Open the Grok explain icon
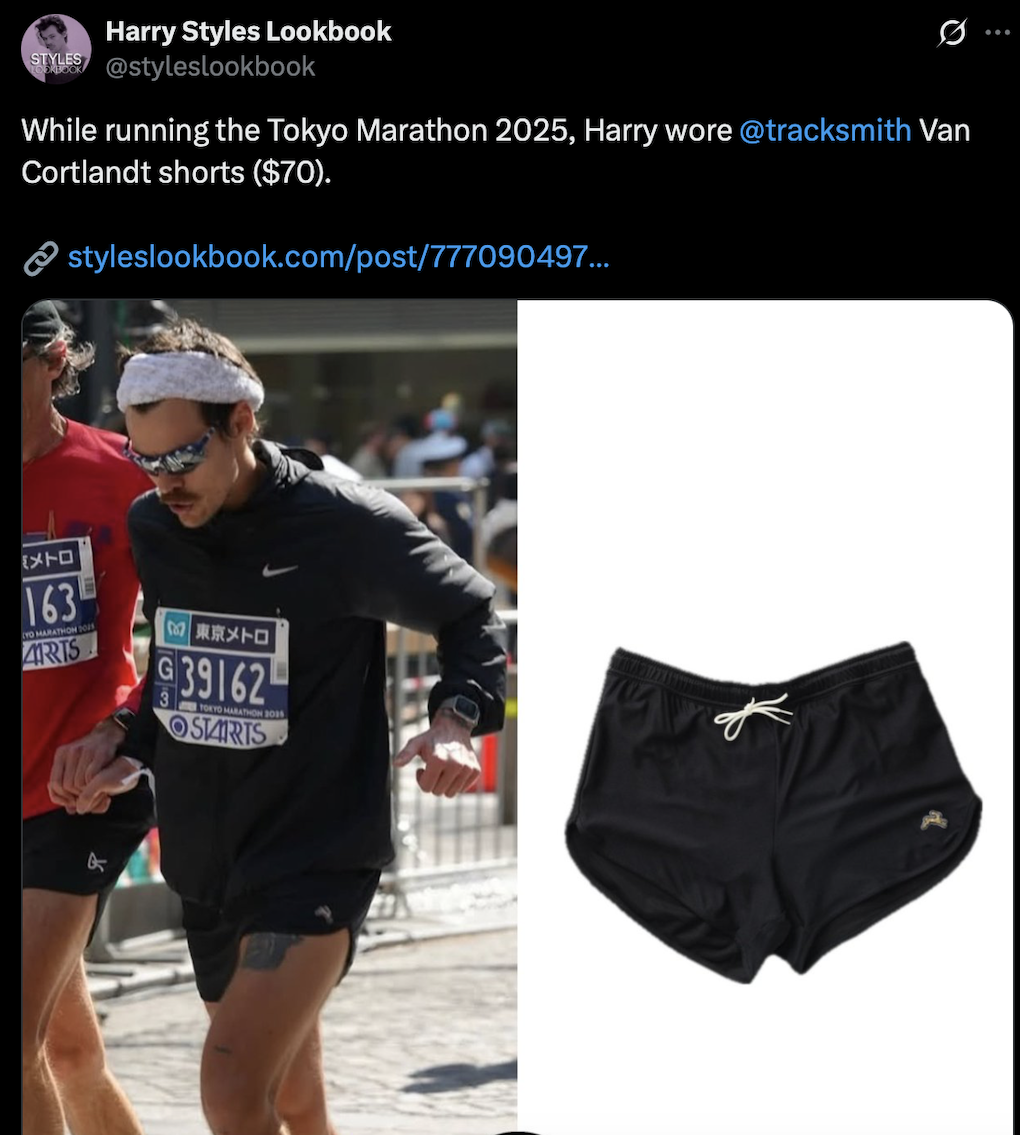 952,33
